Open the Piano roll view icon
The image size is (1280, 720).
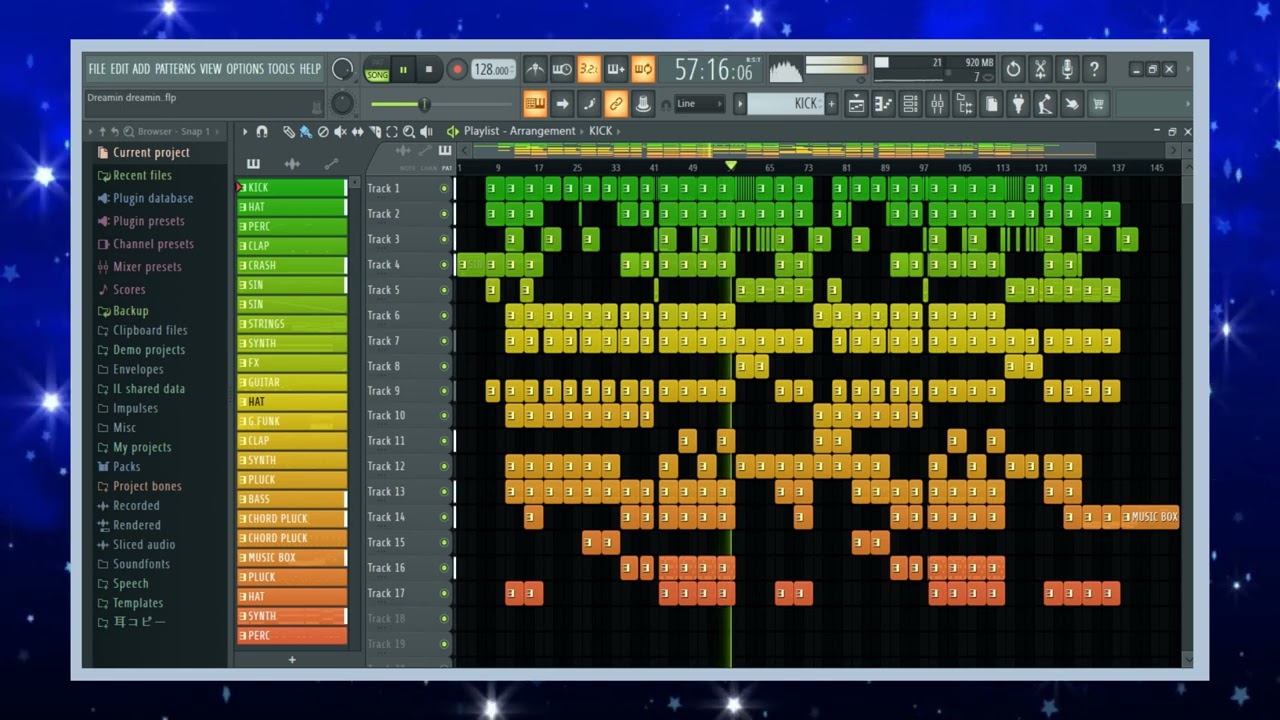pos(883,103)
